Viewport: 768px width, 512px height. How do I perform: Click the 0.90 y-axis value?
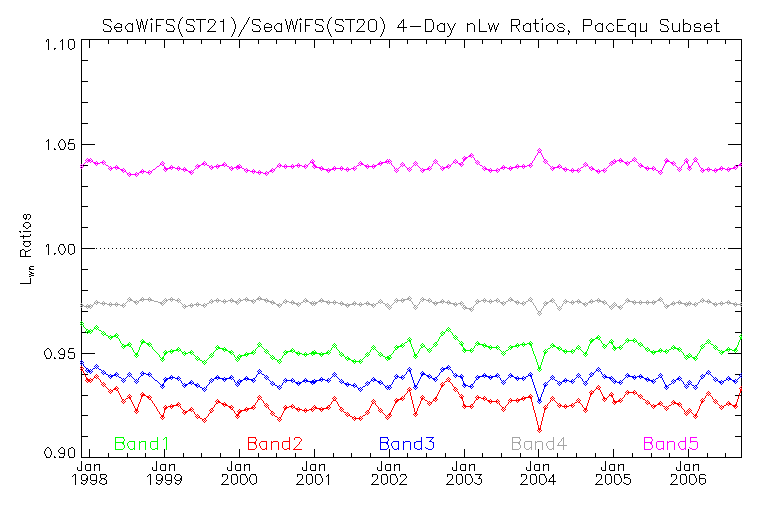[x=60, y=452]
